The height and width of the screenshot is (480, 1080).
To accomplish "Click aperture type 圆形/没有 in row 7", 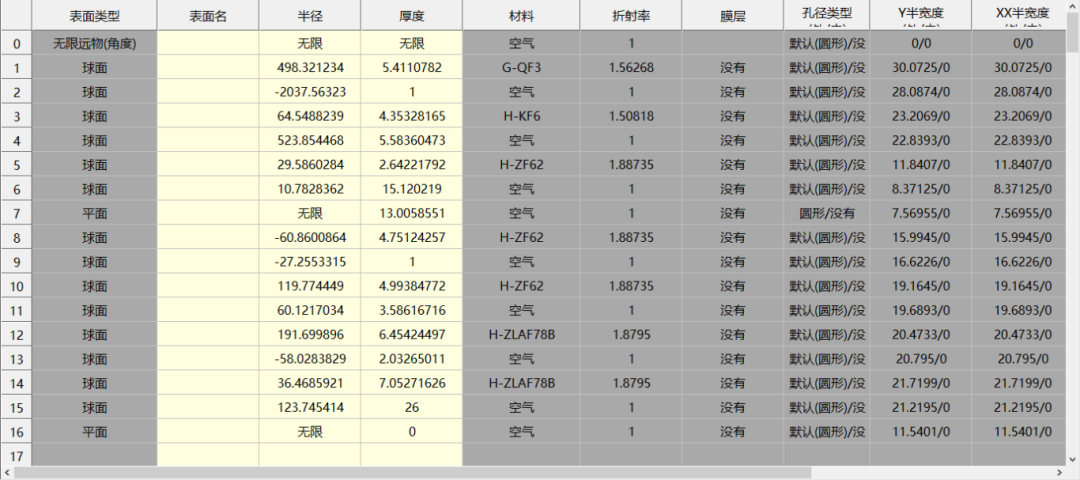I will (x=827, y=213).
